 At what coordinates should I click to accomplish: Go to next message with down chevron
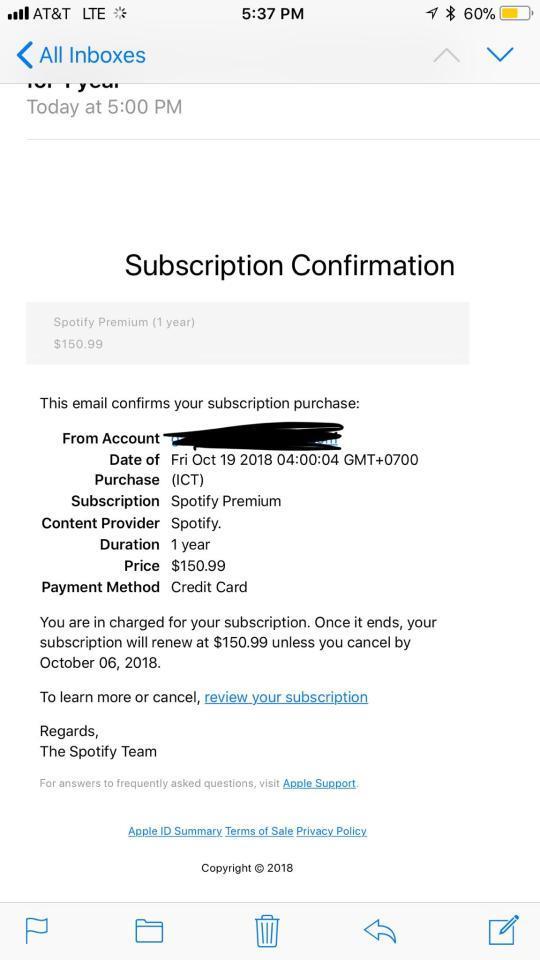click(x=500, y=55)
